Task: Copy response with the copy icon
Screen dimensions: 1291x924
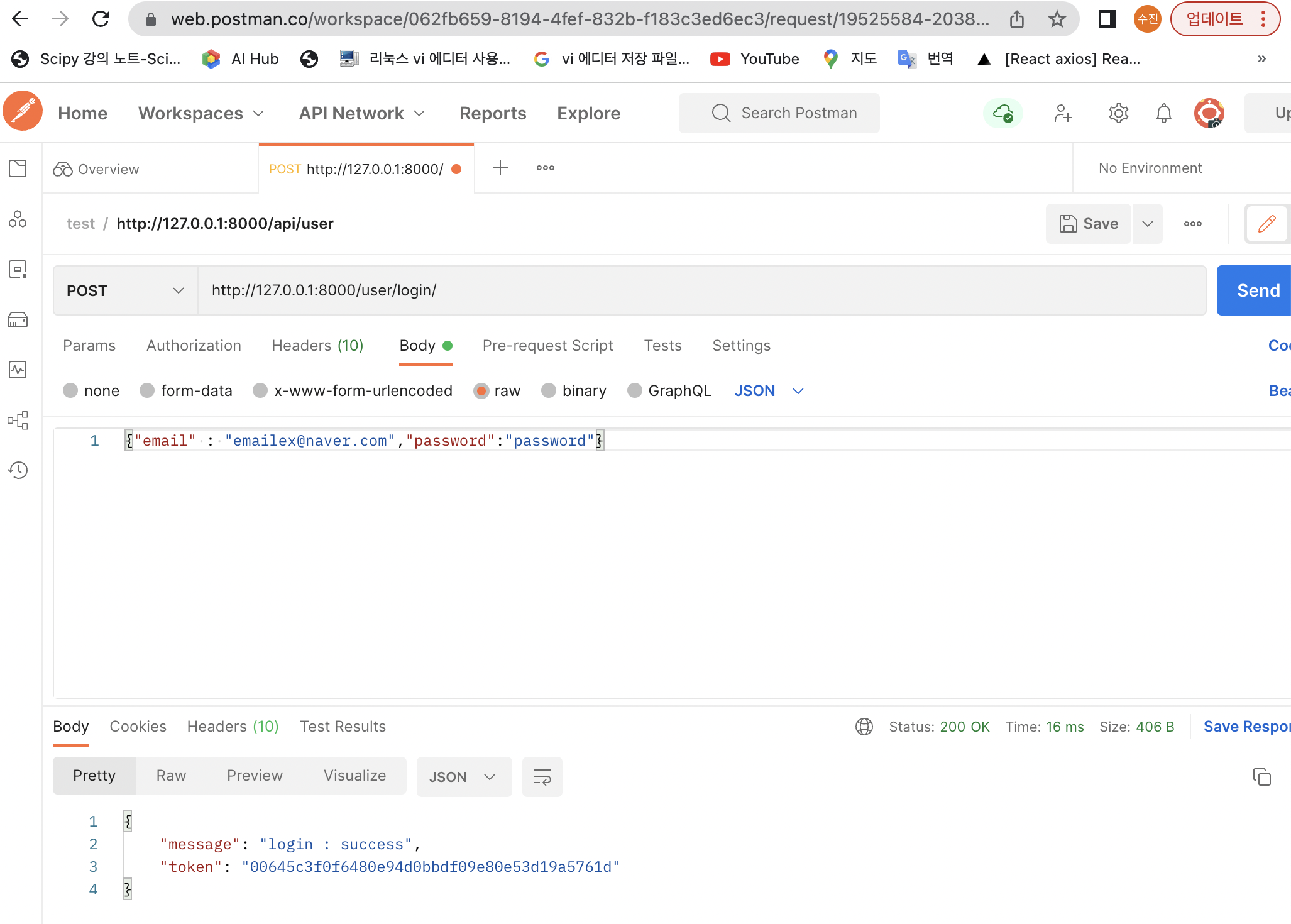Action: pos(1261,777)
